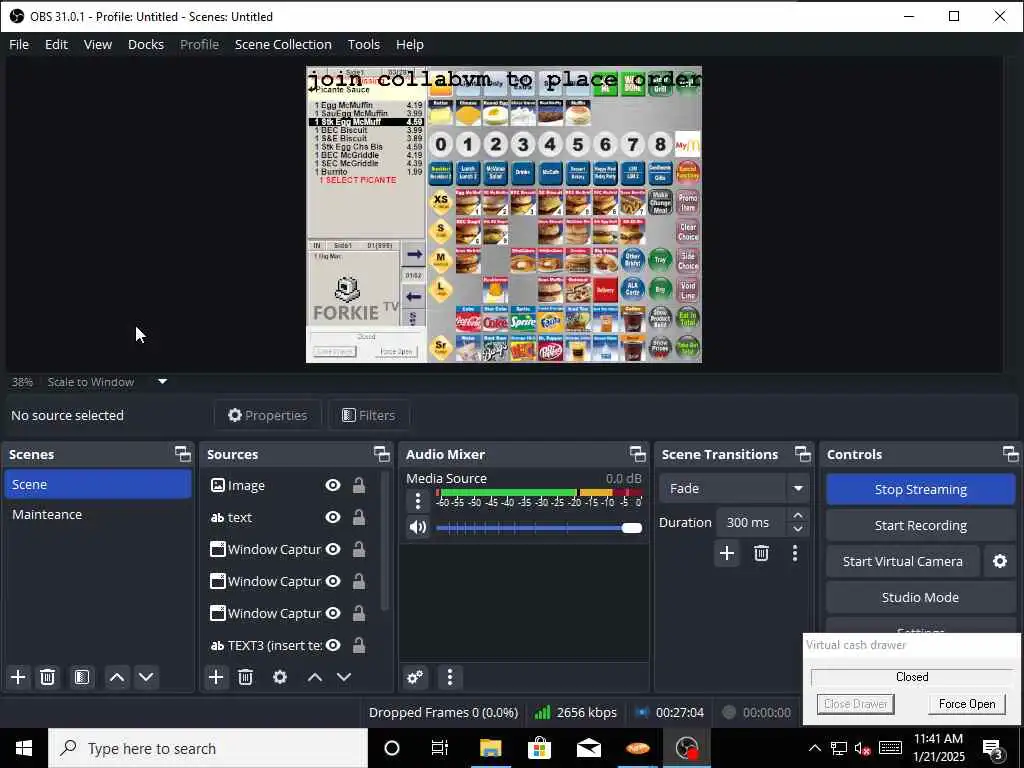Screen dimensions: 1024x768
Task: Click Force Open in Virtual cash drawer
Action: pyautogui.click(x=967, y=704)
